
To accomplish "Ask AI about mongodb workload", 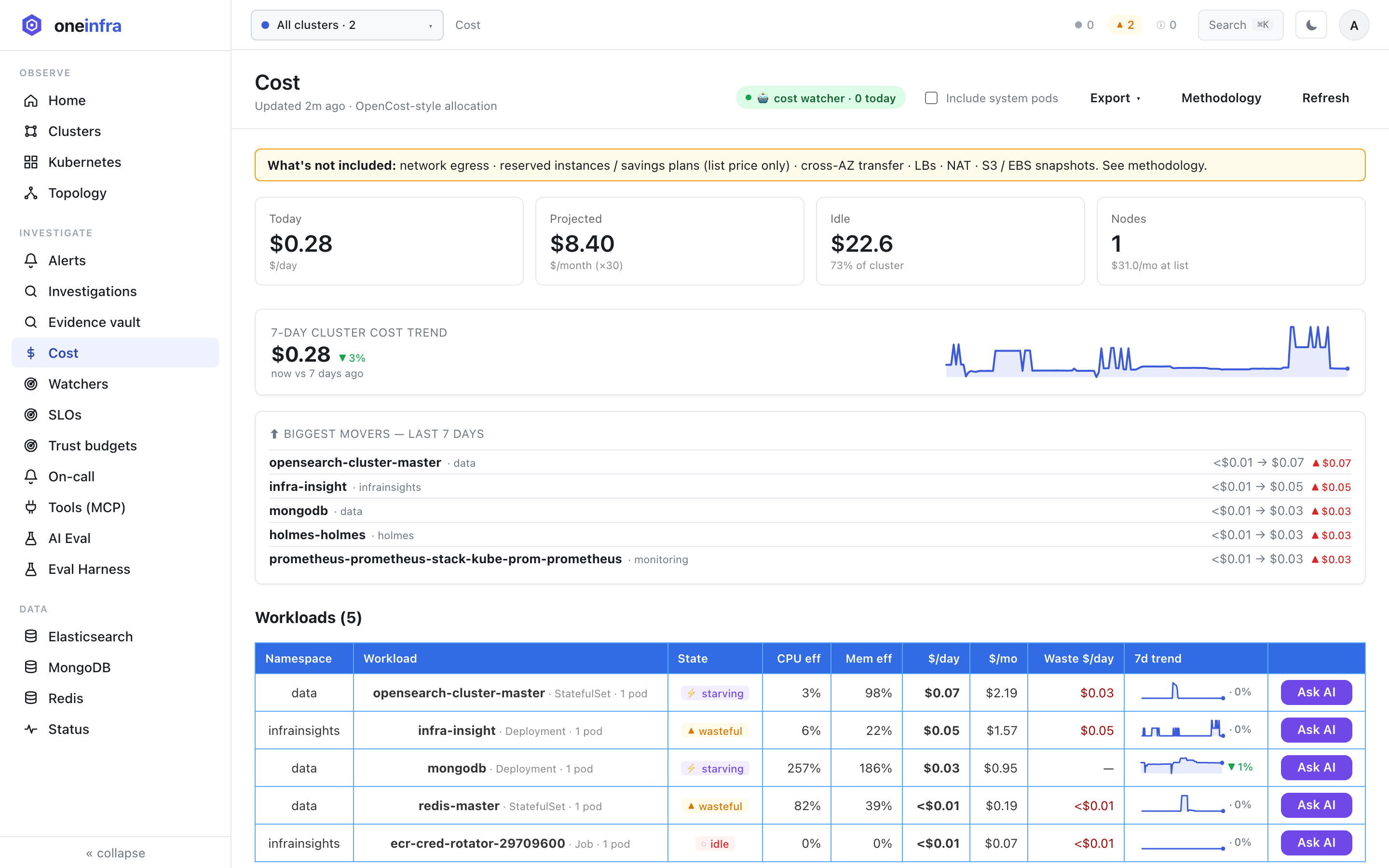I will point(1316,768).
